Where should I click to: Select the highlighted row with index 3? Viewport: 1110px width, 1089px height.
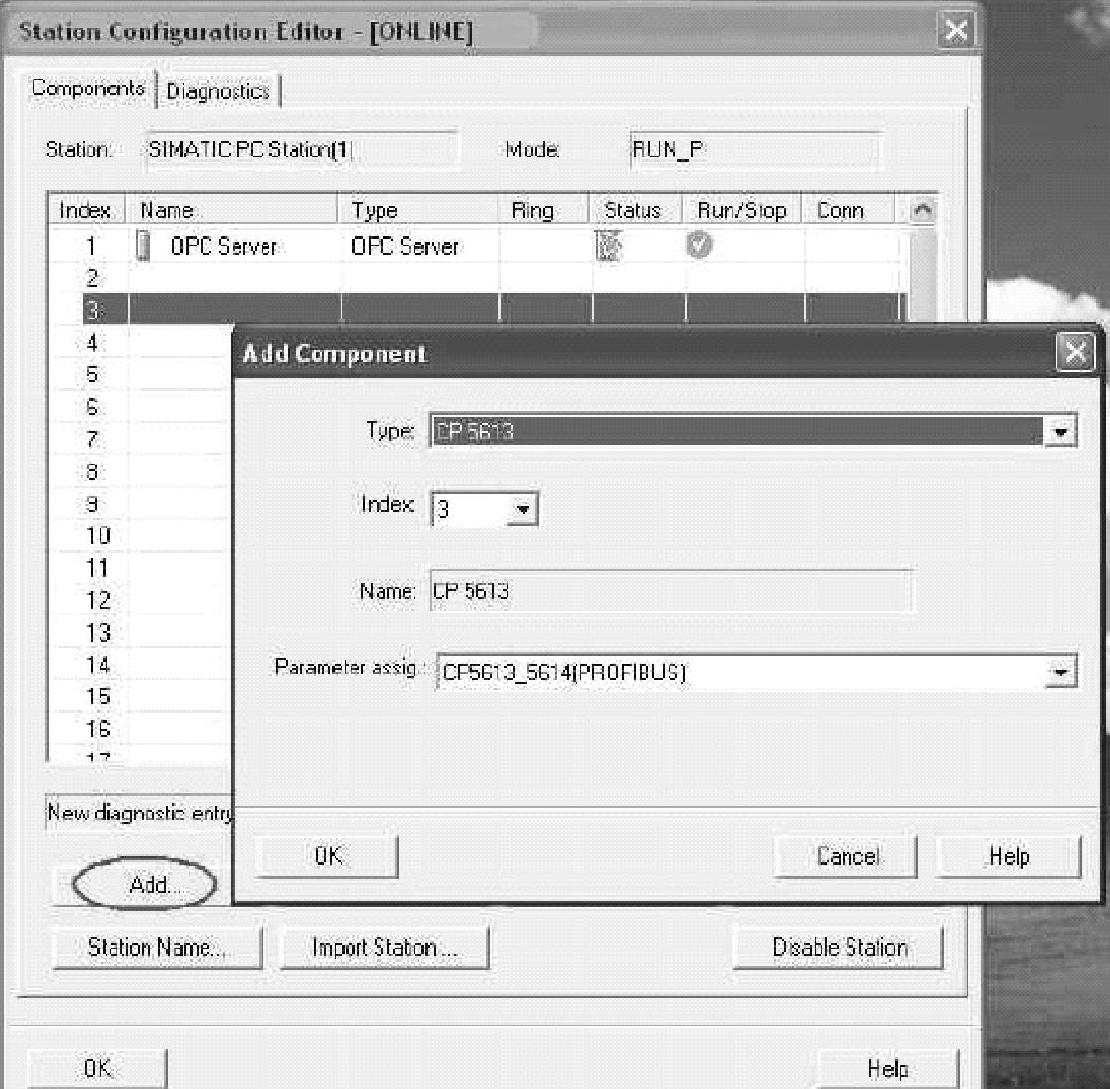pyautogui.click(x=494, y=309)
